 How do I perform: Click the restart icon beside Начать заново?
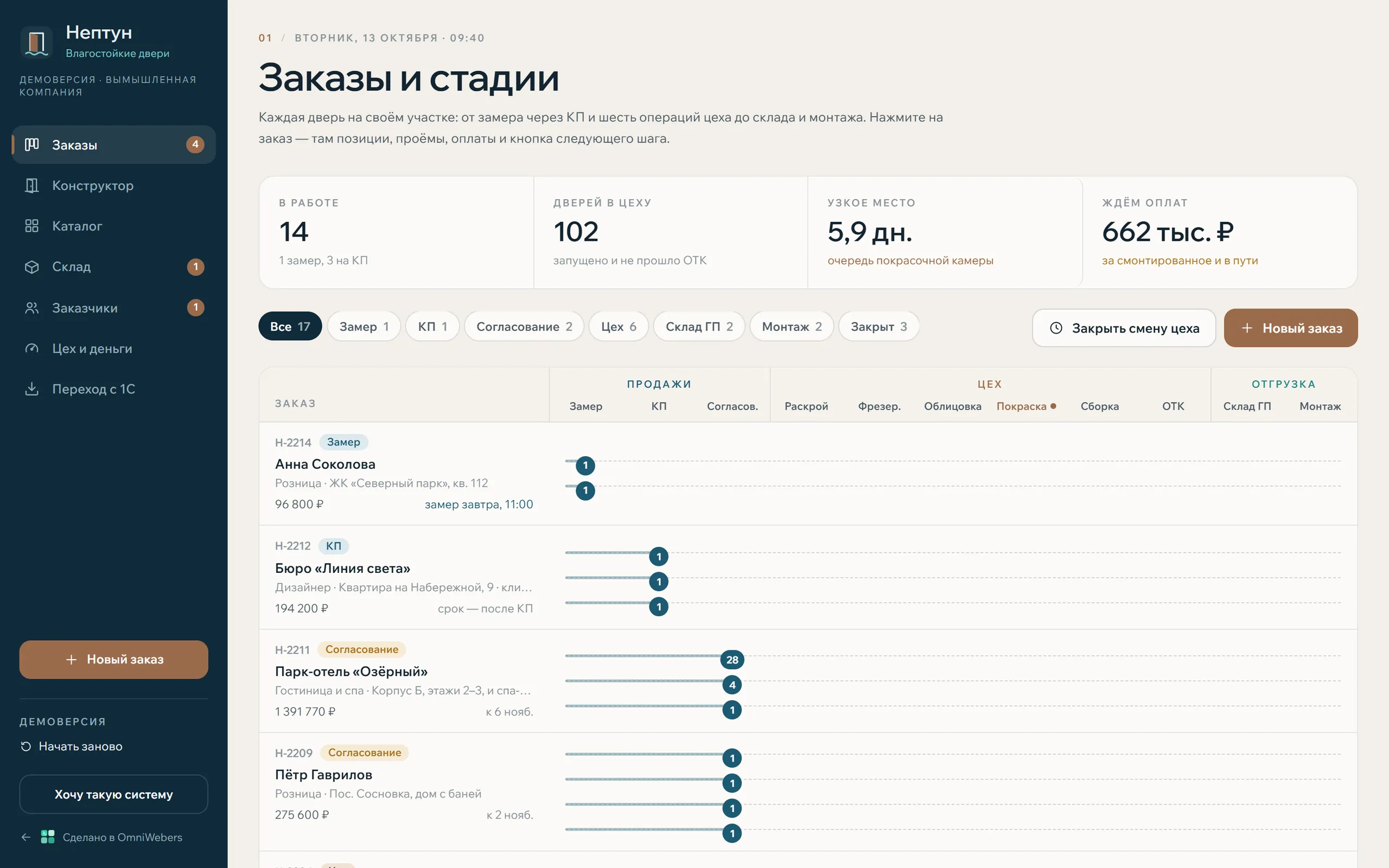click(26, 746)
